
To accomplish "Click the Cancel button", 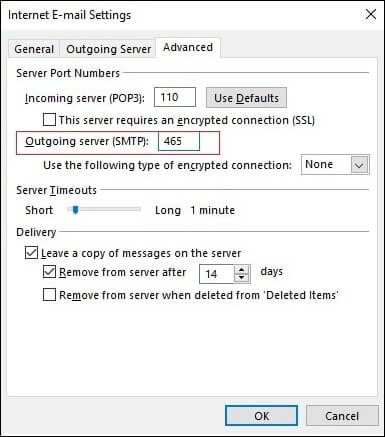I will [342, 416].
